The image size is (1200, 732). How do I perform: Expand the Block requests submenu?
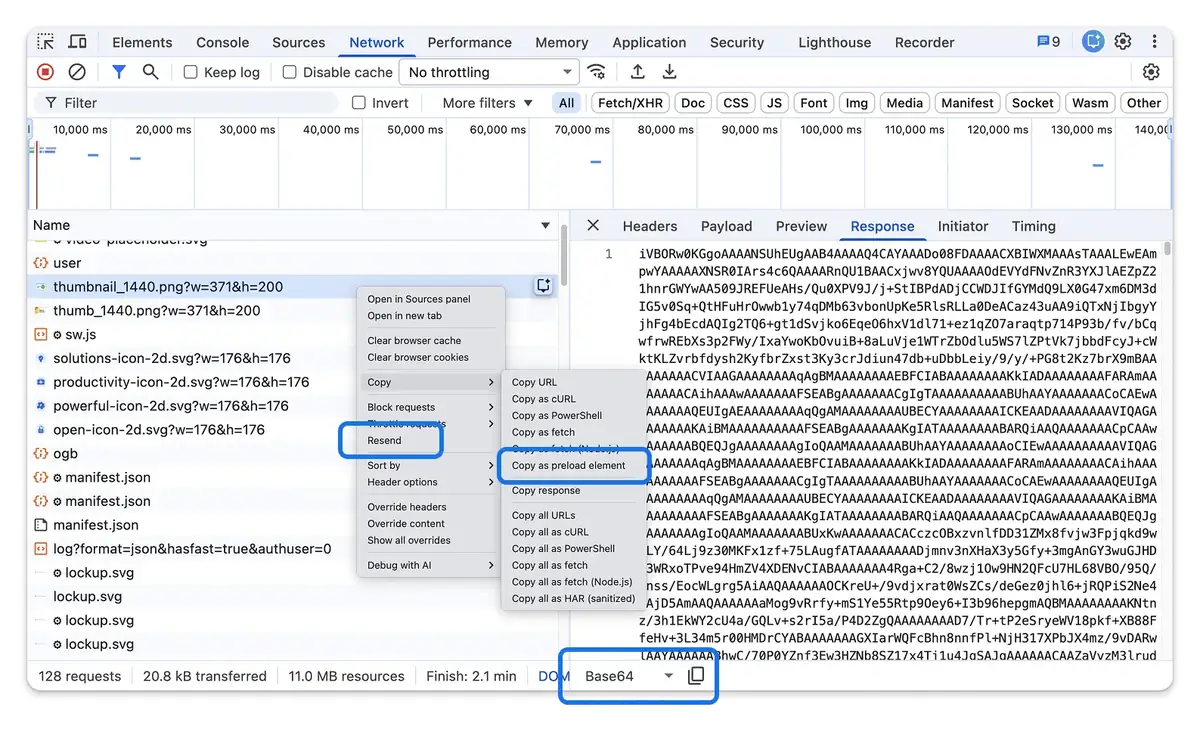pyautogui.click(x=430, y=407)
